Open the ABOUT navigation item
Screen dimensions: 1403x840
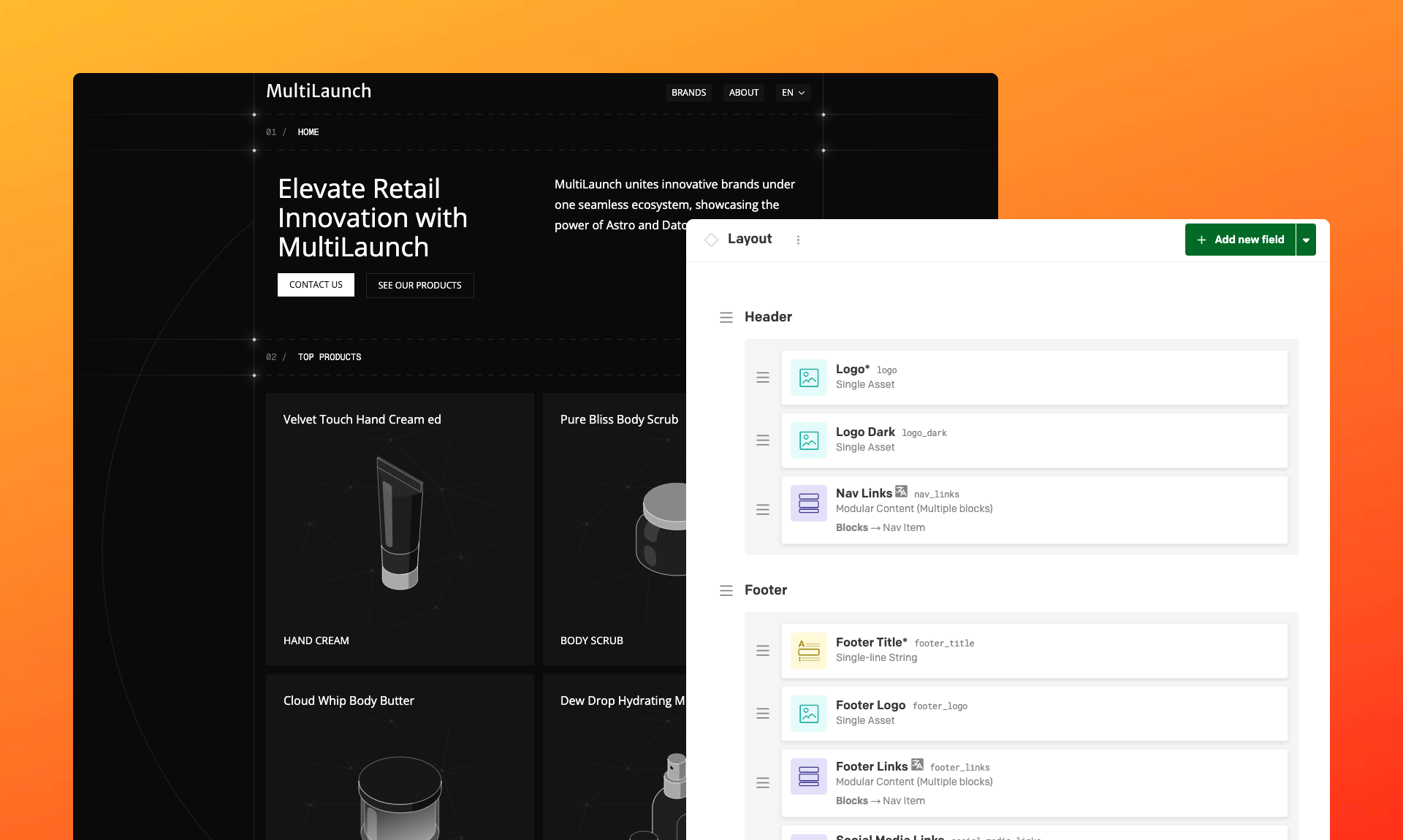pos(743,93)
